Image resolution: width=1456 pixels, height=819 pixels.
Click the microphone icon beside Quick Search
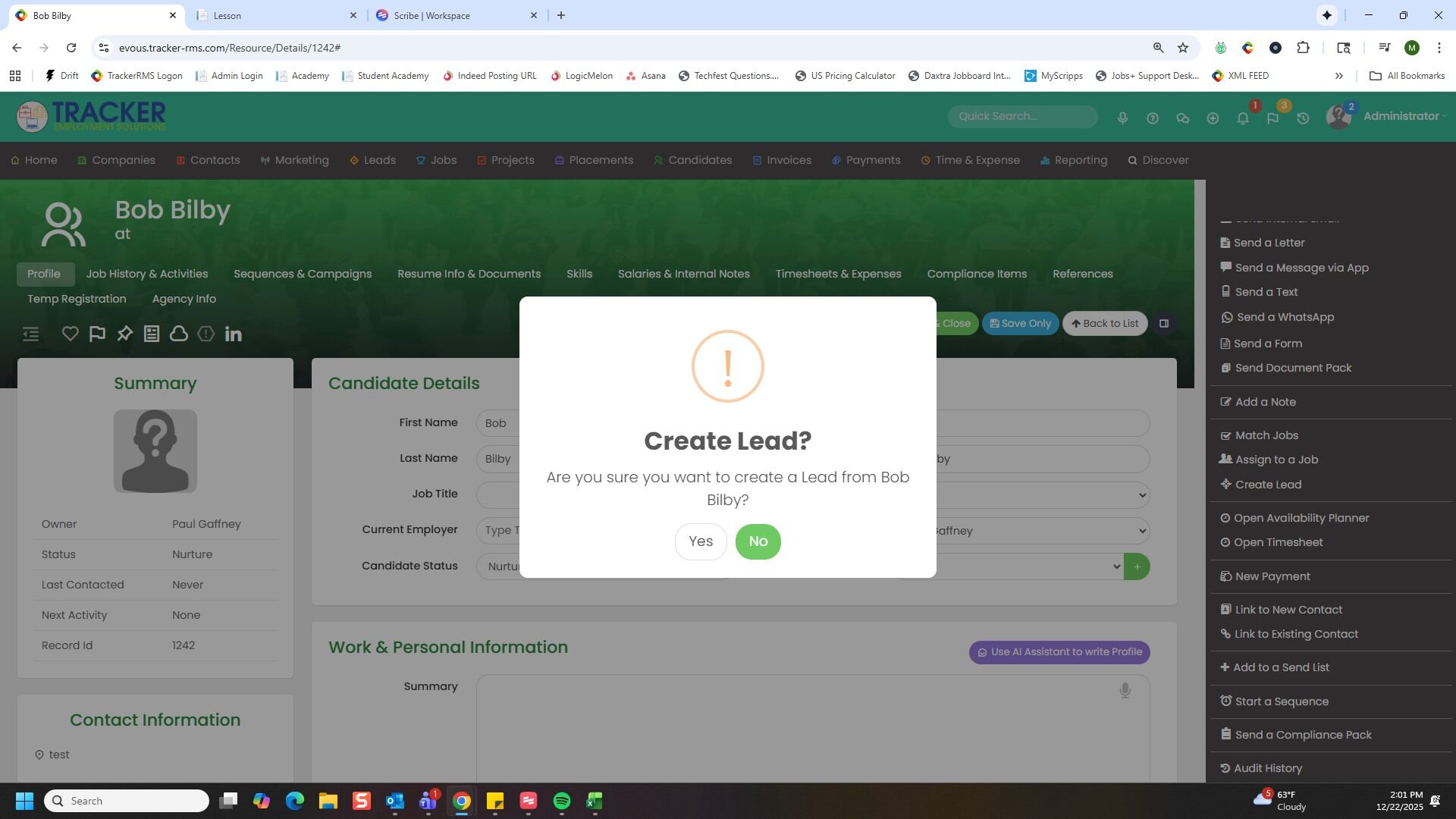click(1122, 118)
